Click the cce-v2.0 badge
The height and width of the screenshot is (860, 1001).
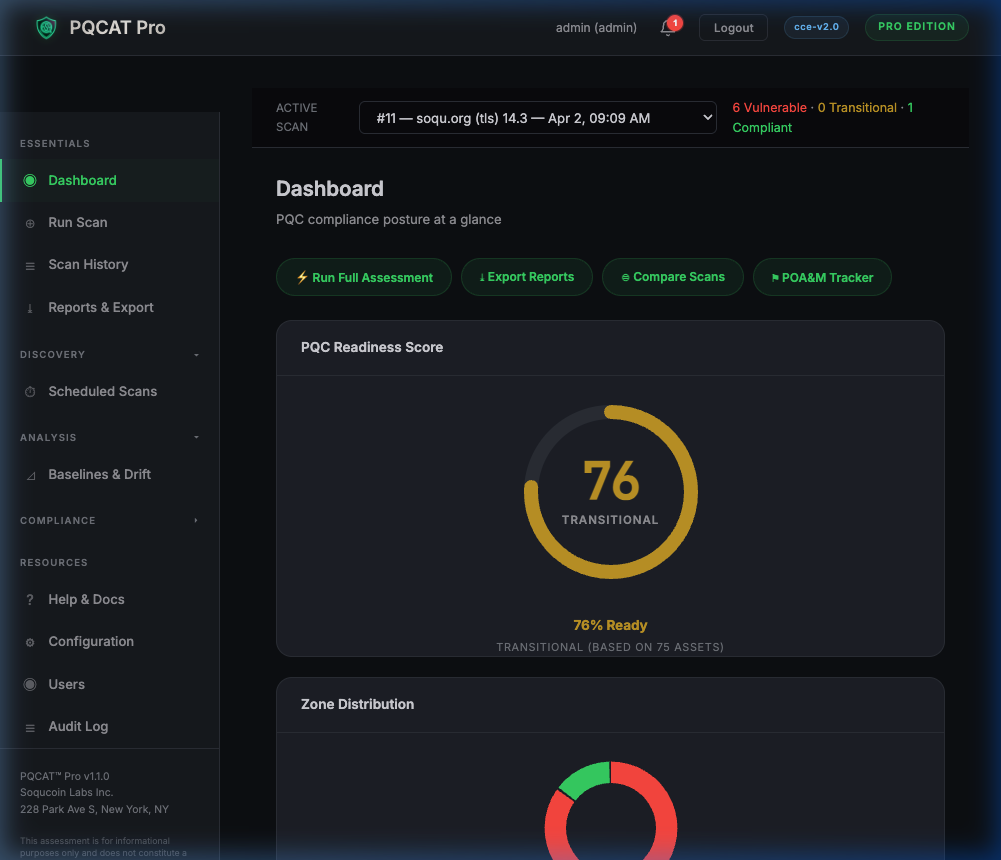click(816, 27)
